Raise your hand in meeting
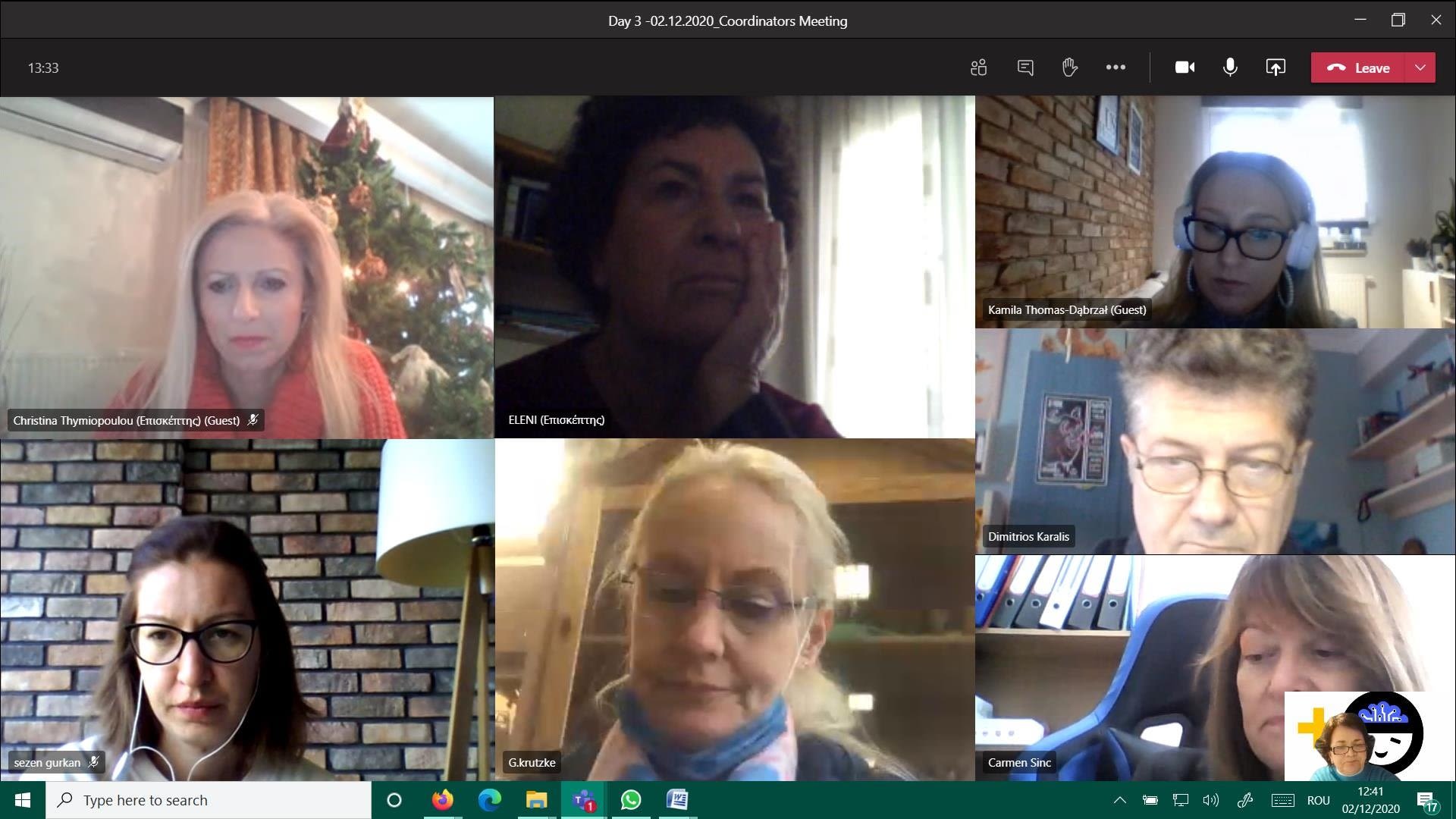The image size is (1456, 819). [1069, 67]
